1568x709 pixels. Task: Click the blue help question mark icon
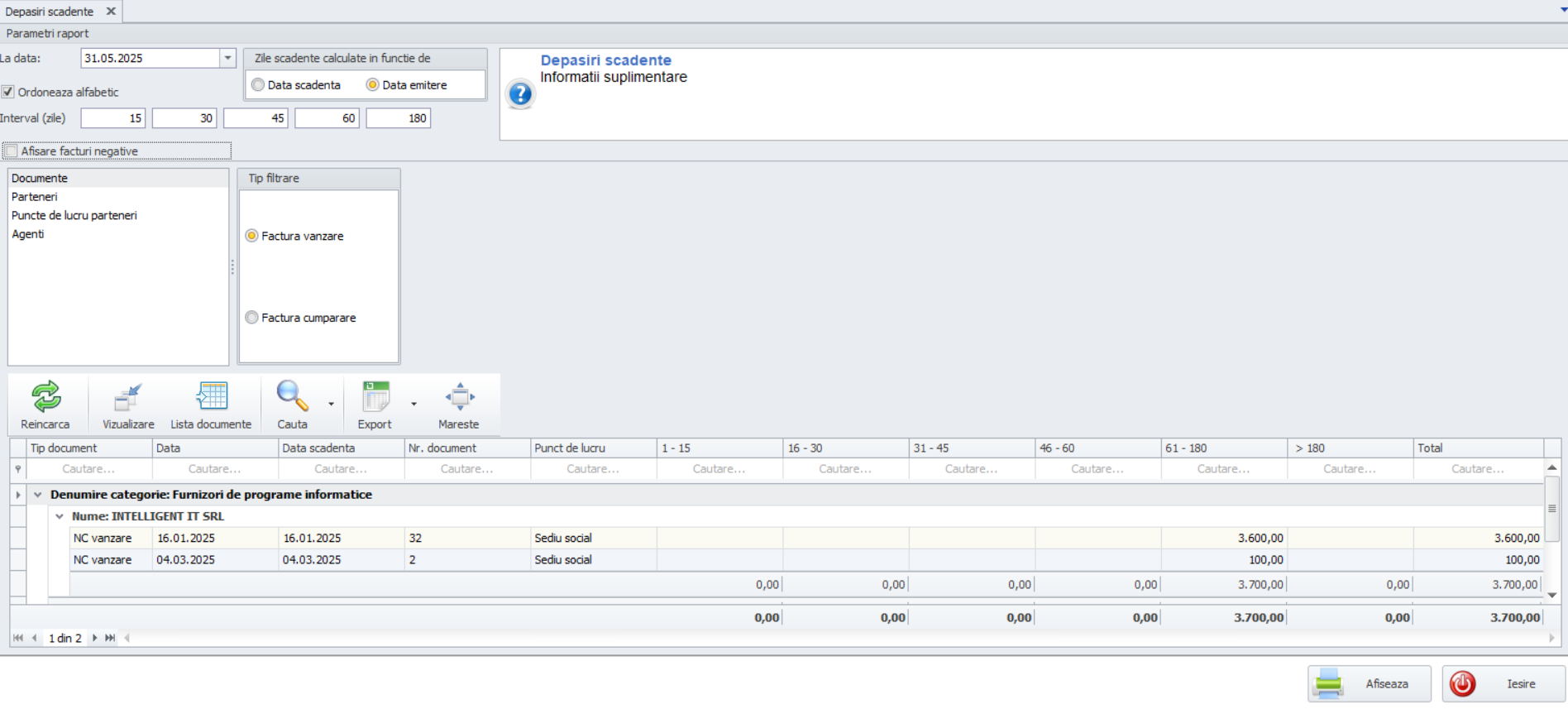[x=520, y=94]
